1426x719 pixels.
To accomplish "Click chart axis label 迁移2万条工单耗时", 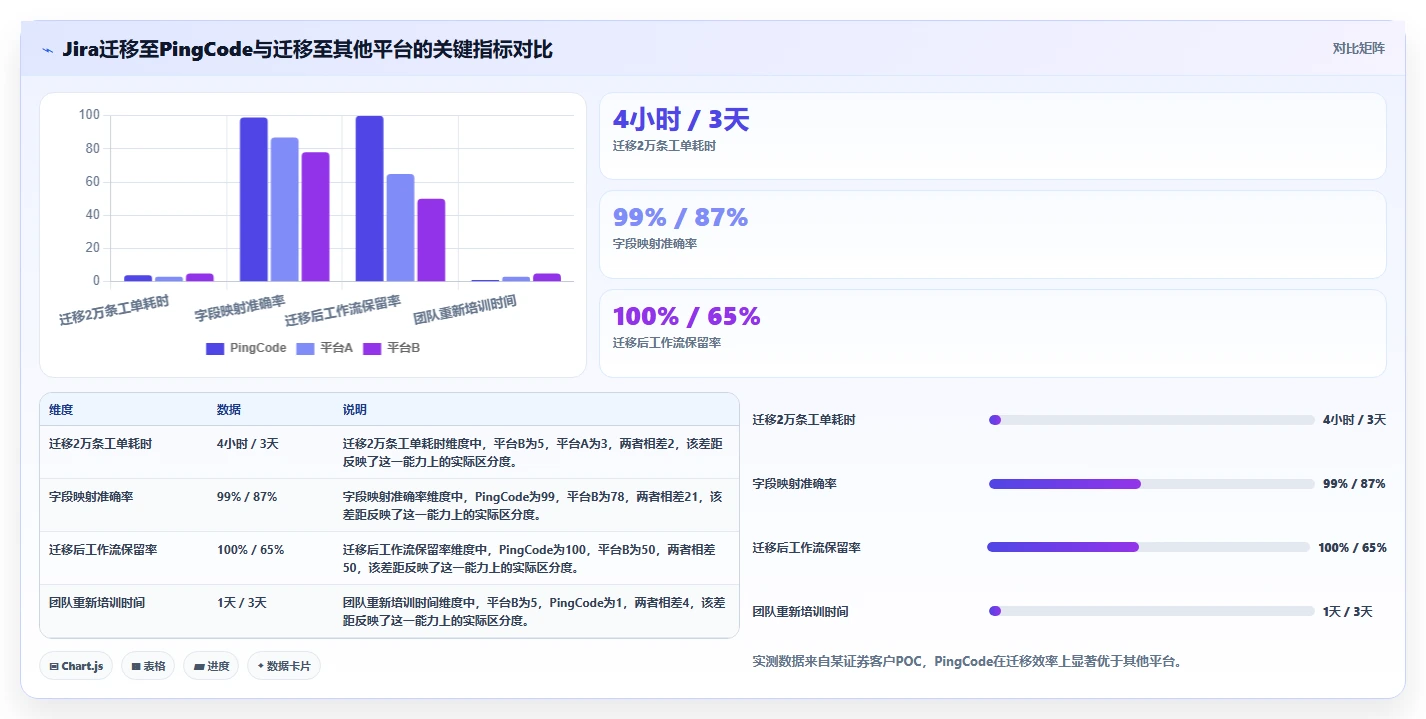I will 114,310.
